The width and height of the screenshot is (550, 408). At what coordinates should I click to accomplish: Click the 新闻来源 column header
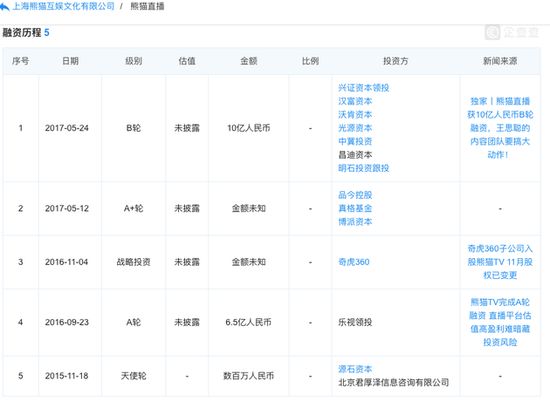point(500,61)
